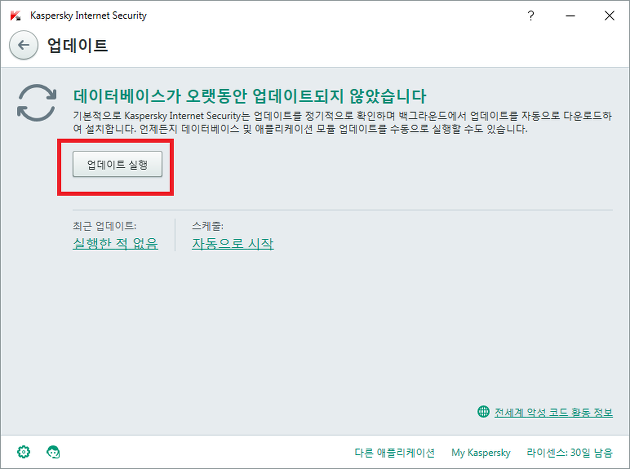Minimize the Kaspersky window
630x469 pixels.
click(x=570, y=16)
